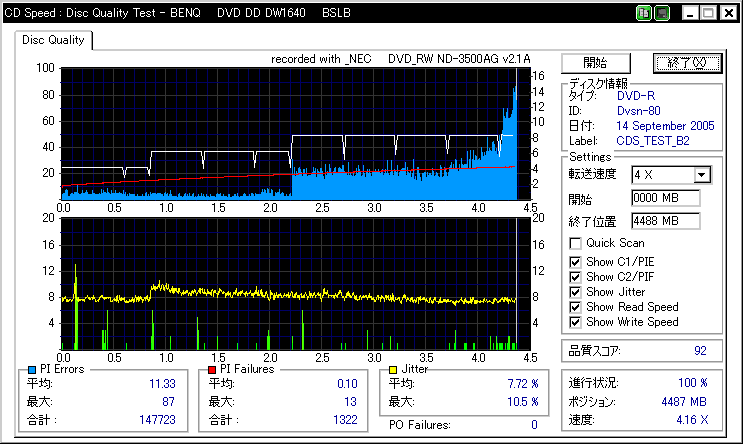
Task: Click the progress value 100 %
Action: [693, 383]
